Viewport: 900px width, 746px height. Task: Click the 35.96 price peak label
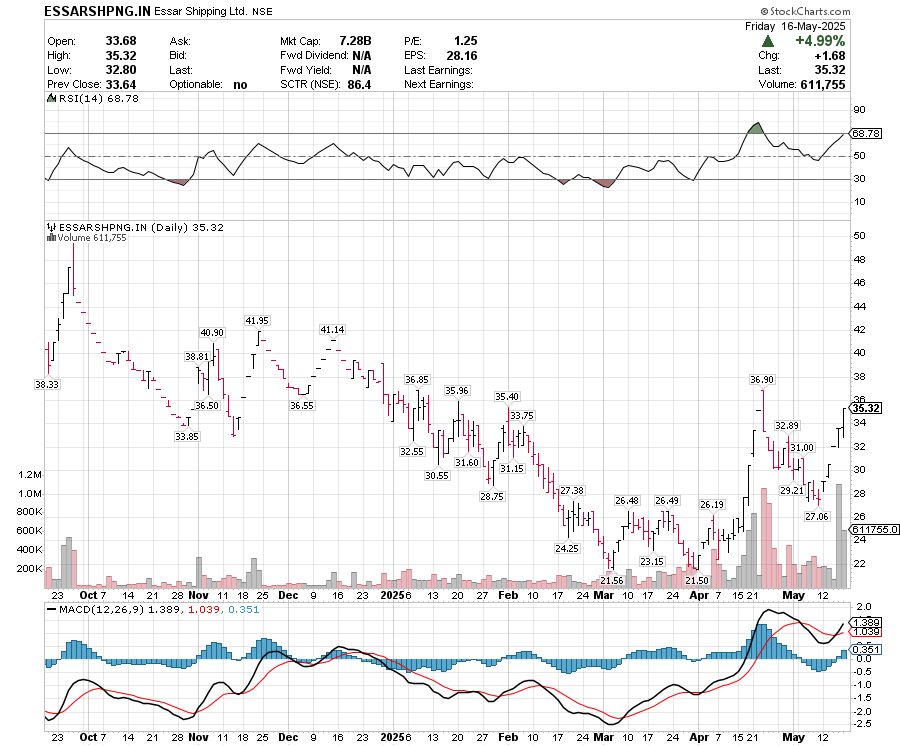[x=457, y=391]
